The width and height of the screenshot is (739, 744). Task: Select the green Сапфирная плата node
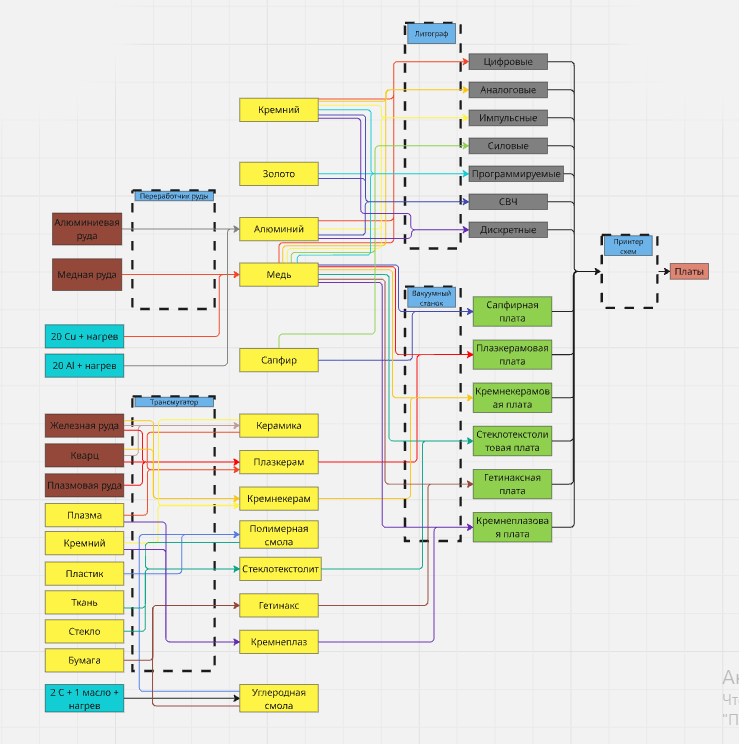point(512,311)
